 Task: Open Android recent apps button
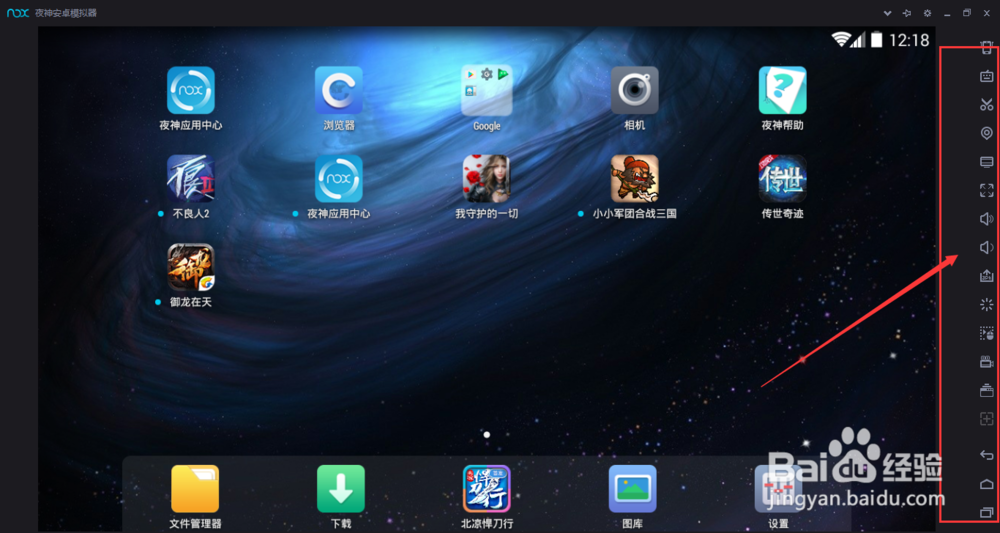point(987,513)
